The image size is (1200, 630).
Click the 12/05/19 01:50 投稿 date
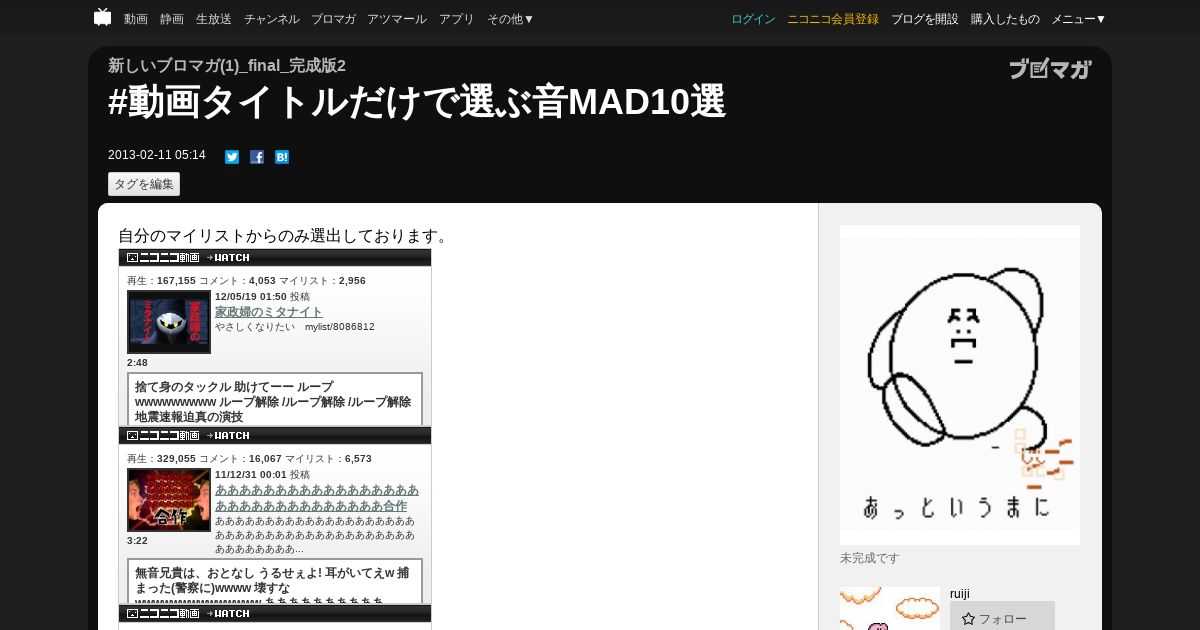[x=263, y=297]
